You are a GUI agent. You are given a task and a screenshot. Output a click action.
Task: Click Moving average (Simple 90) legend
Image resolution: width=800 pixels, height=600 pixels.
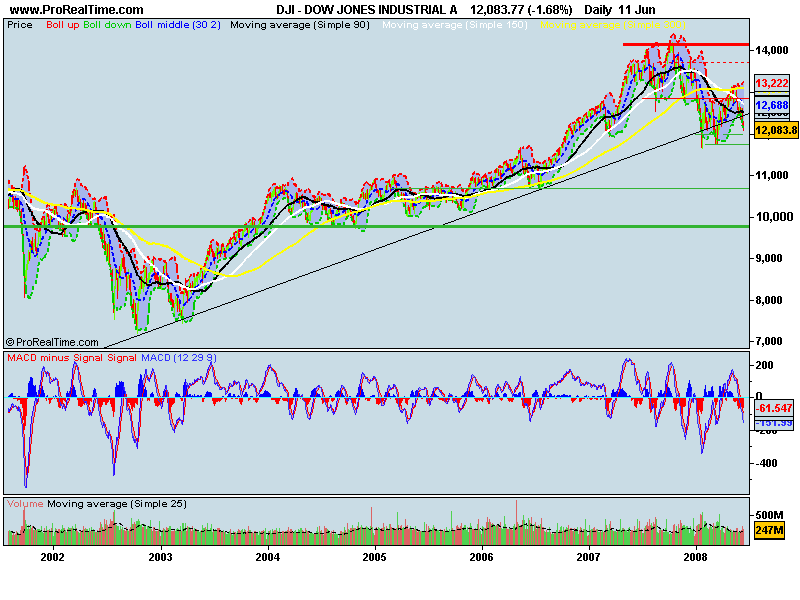click(x=300, y=25)
